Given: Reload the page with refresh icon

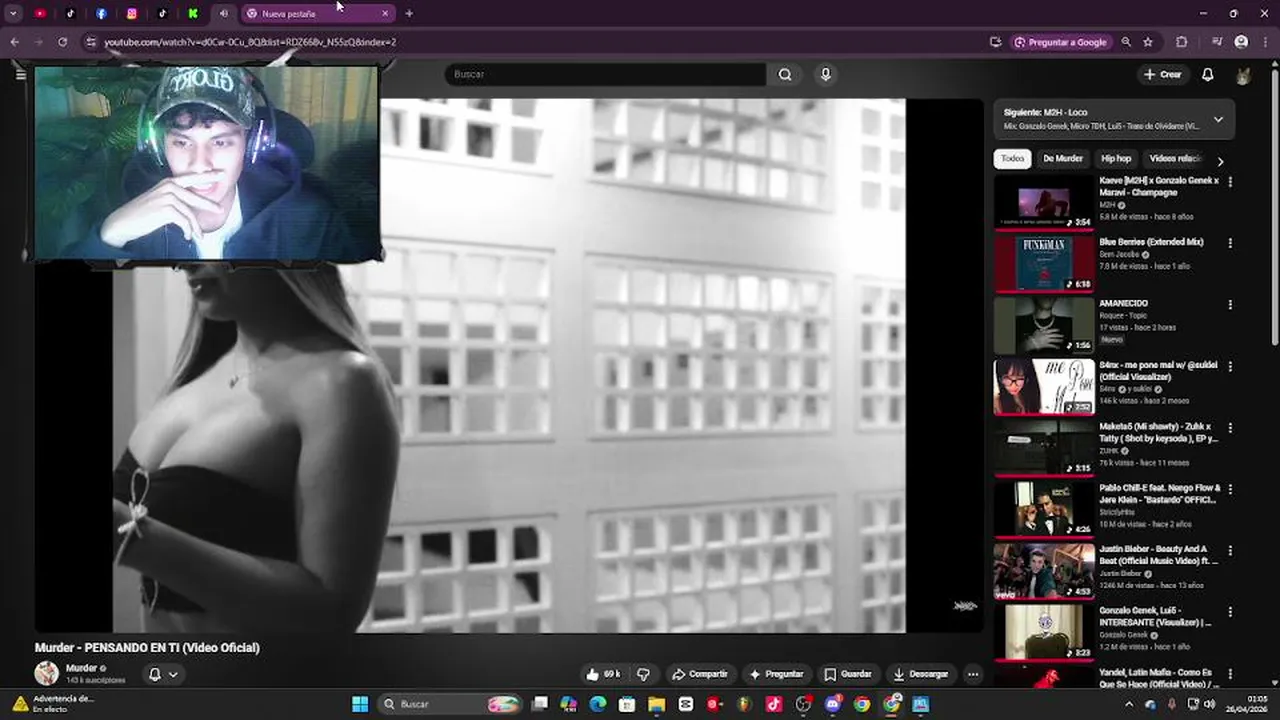Looking at the screenshot, I should coord(62,42).
